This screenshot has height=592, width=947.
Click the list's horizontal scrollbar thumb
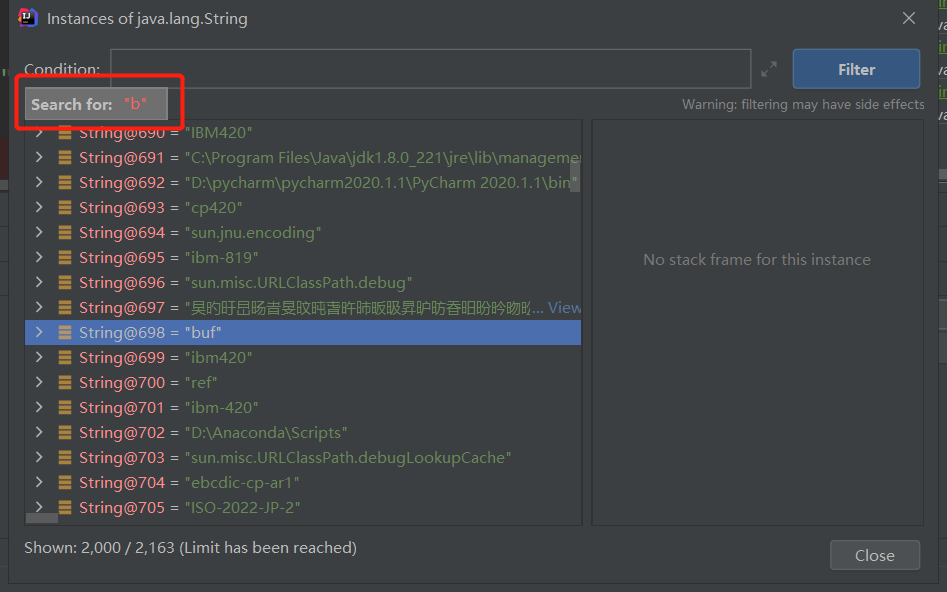(x=42, y=518)
